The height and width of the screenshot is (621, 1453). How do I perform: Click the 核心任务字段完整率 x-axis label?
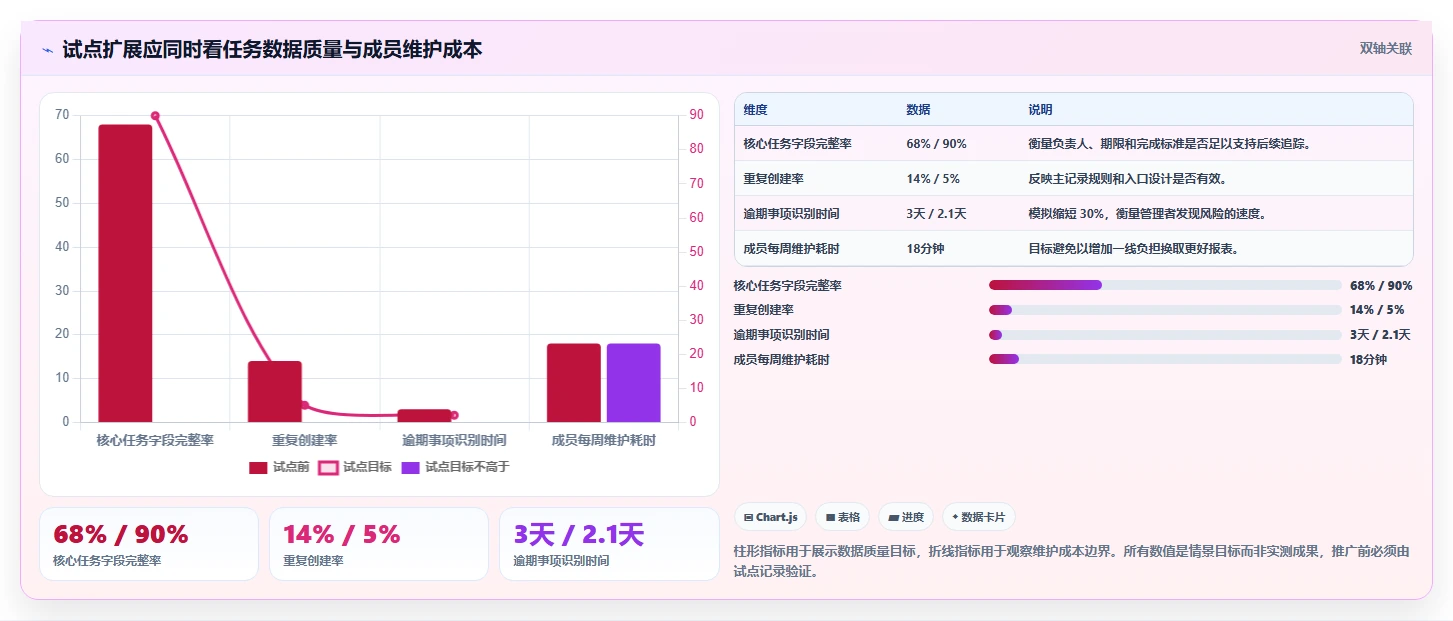(155, 440)
